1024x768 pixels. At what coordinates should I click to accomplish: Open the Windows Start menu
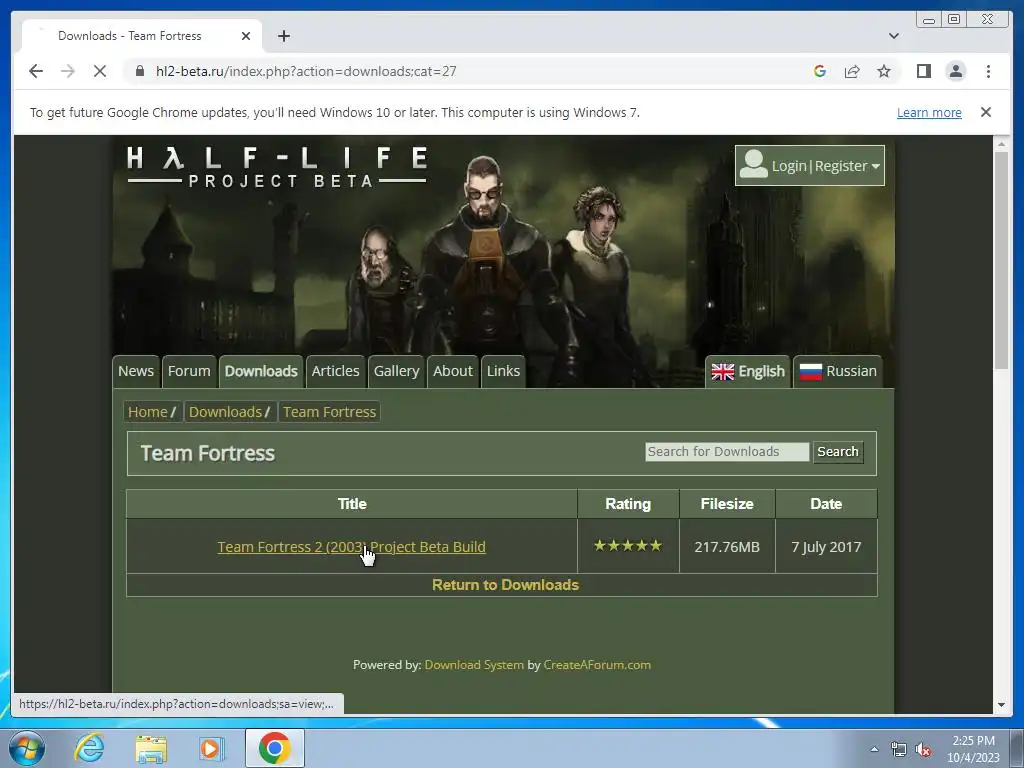(x=27, y=748)
